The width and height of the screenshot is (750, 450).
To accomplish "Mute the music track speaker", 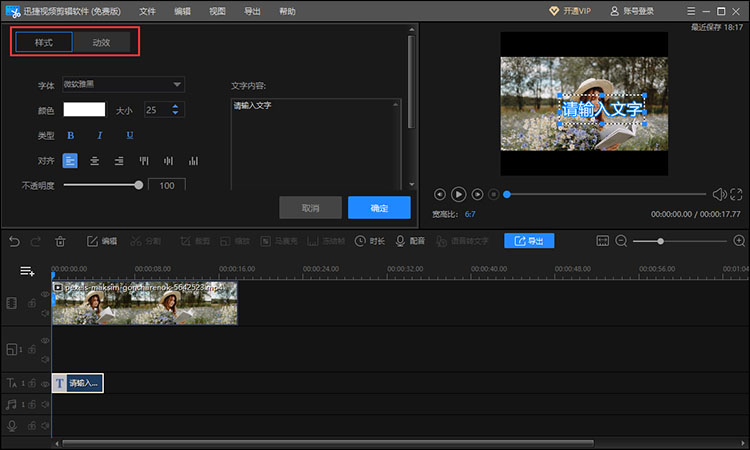I will [x=45, y=405].
